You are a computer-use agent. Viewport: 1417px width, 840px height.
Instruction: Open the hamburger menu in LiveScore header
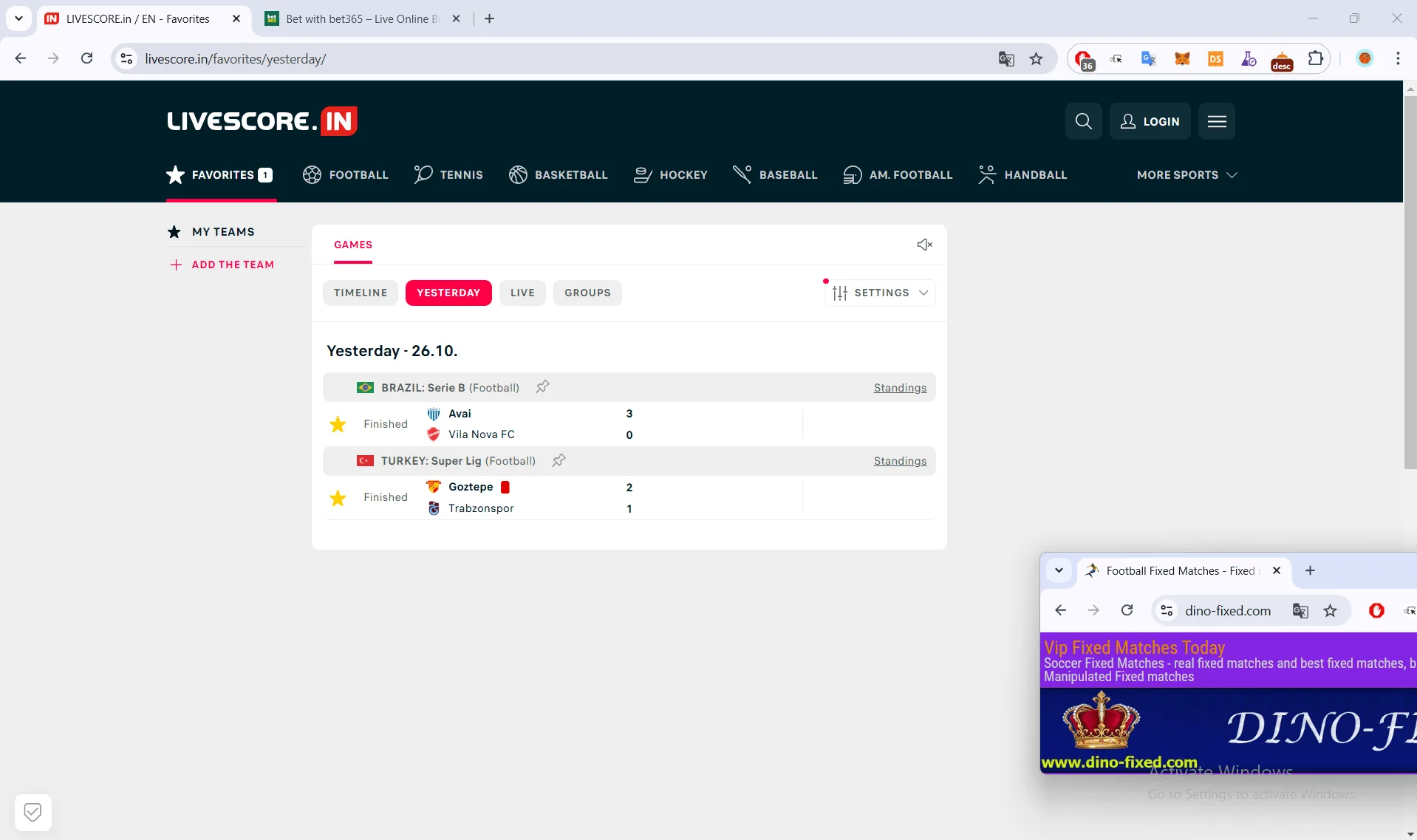tap(1217, 121)
